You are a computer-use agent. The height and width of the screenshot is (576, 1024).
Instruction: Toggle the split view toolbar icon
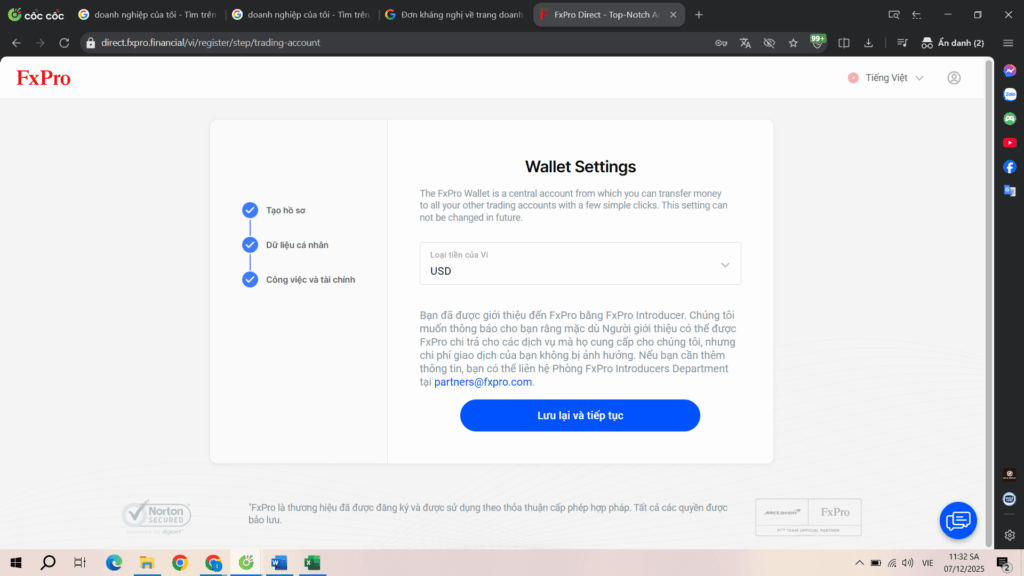(x=844, y=43)
